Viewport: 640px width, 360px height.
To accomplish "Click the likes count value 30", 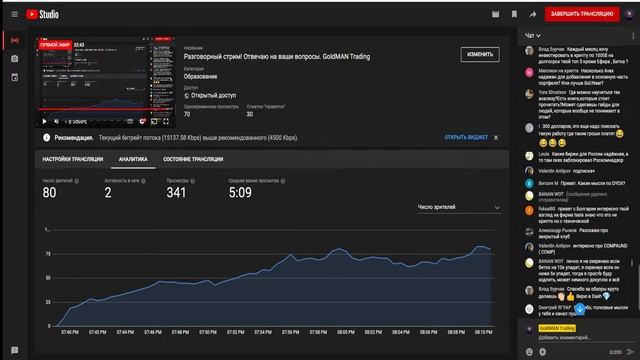I will click(250, 114).
